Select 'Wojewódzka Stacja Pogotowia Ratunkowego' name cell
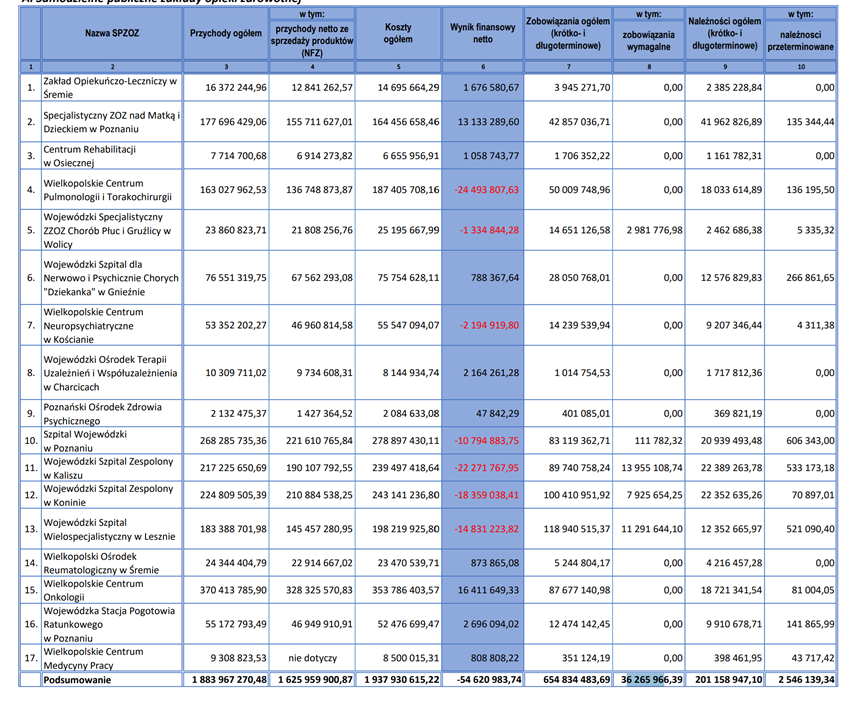Viewport: 867px width, 720px height. (x=112, y=624)
